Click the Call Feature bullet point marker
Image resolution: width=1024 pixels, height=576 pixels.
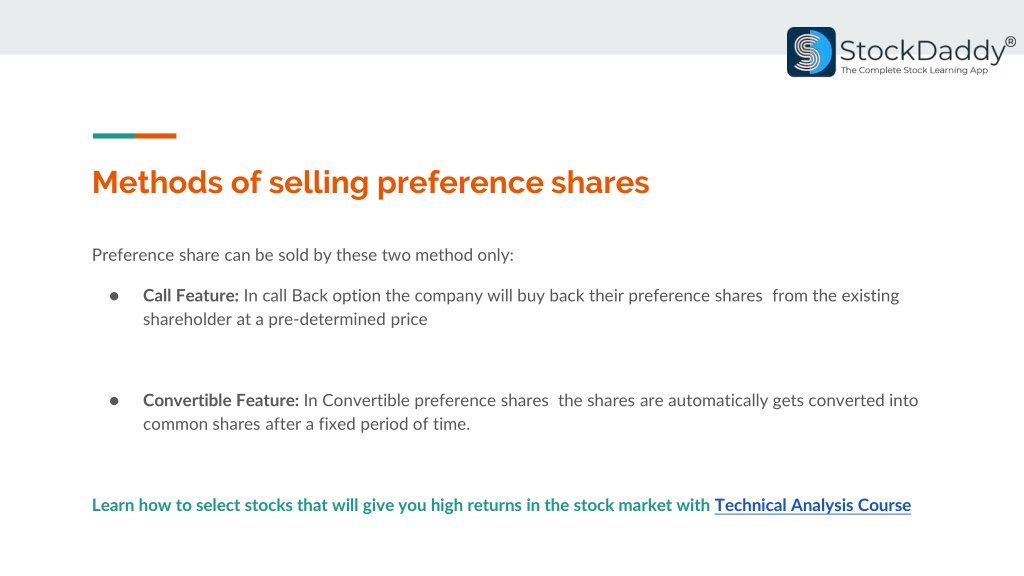pos(114,296)
